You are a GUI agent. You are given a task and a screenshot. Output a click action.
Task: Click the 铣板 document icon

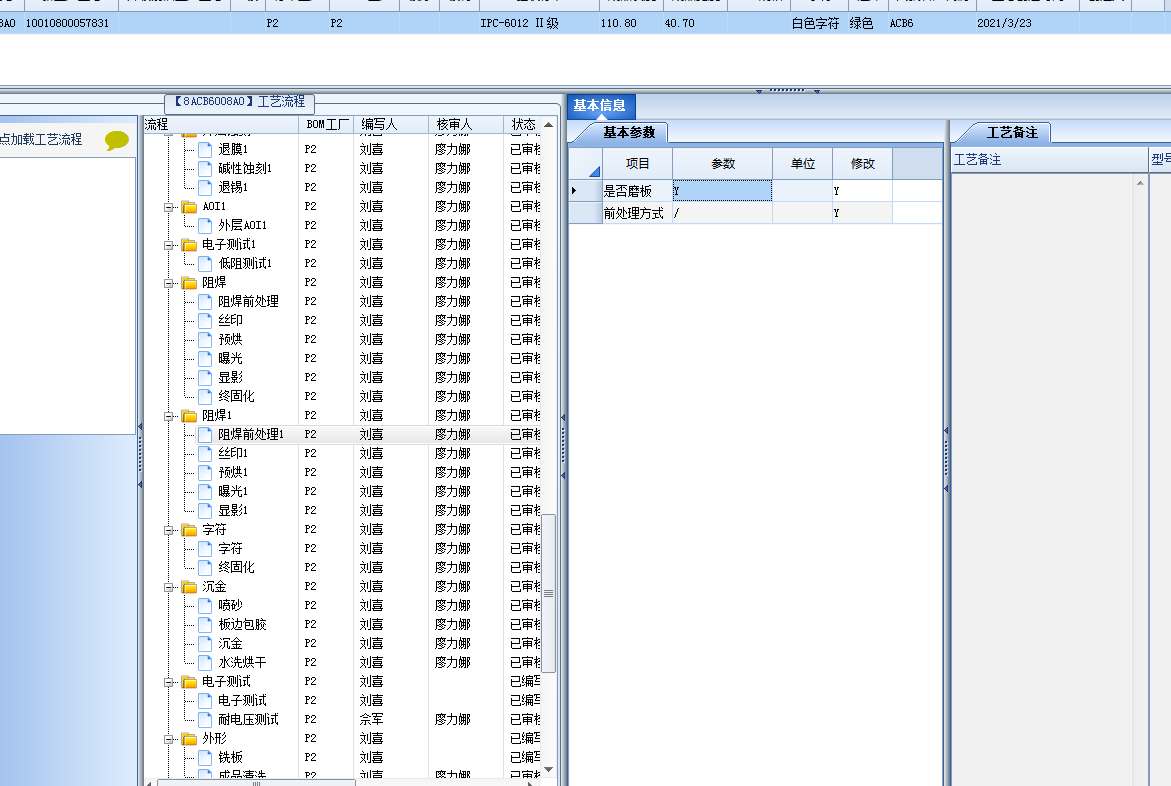[205, 757]
